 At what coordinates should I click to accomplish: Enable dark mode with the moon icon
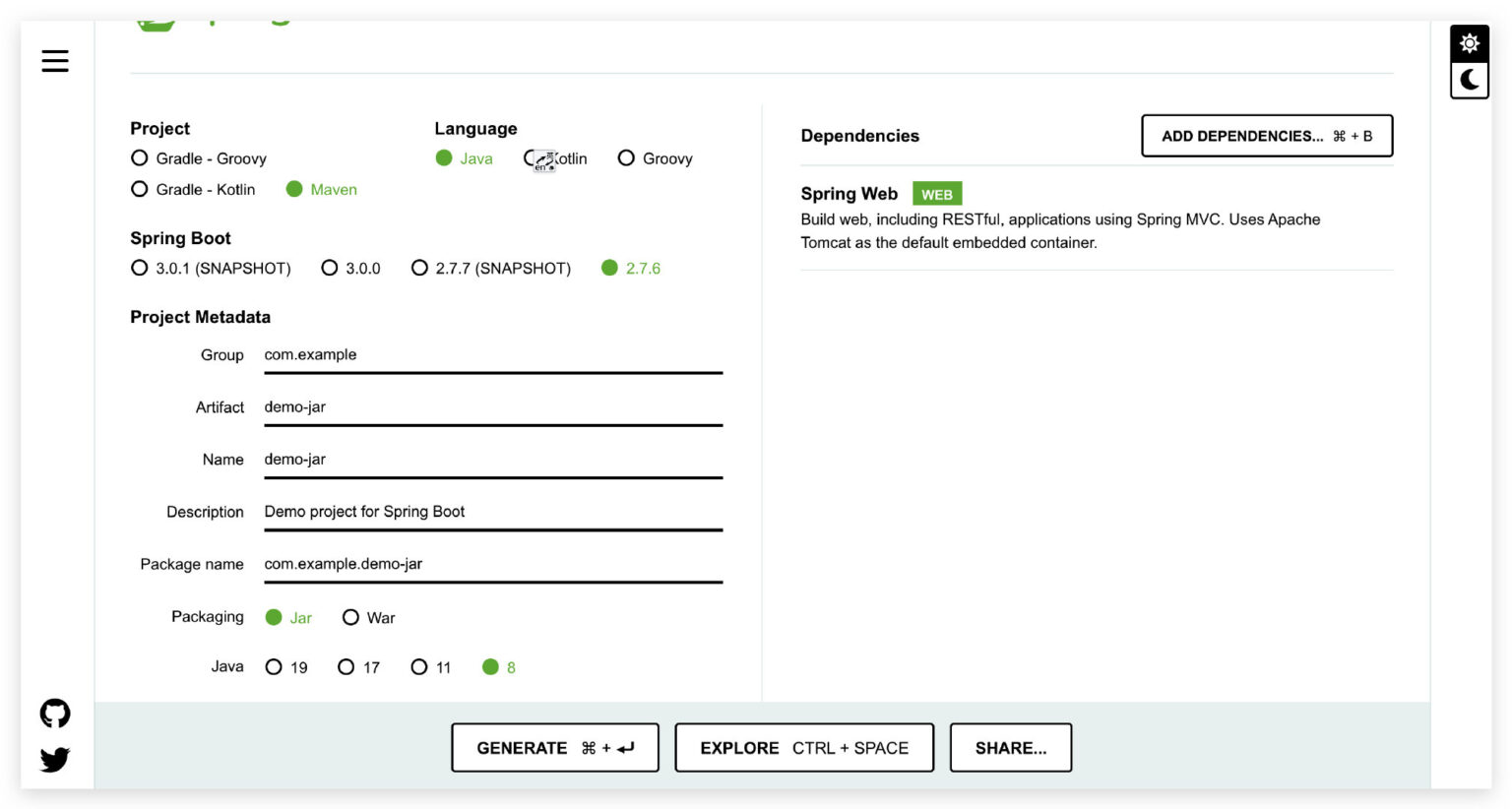[1469, 81]
